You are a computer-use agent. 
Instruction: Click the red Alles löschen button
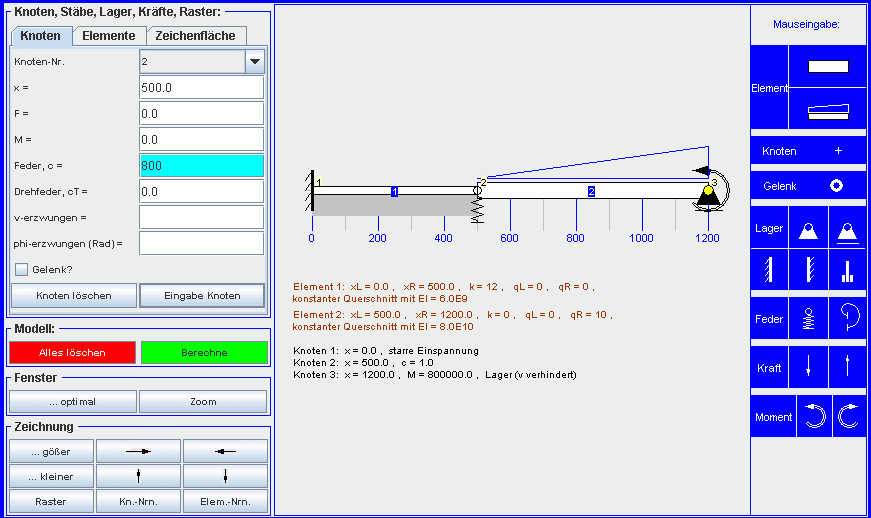(x=72, y=353)
